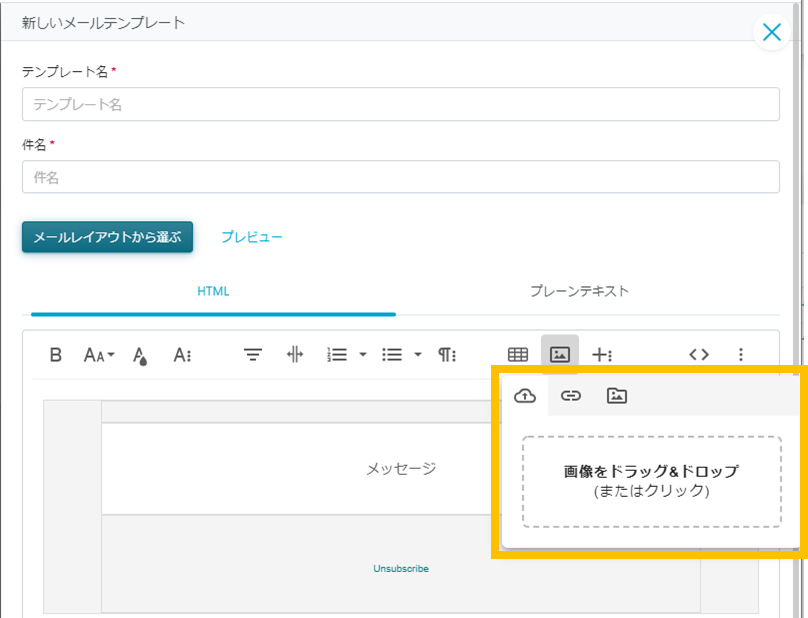Click the line height icon

coord(295,355)
